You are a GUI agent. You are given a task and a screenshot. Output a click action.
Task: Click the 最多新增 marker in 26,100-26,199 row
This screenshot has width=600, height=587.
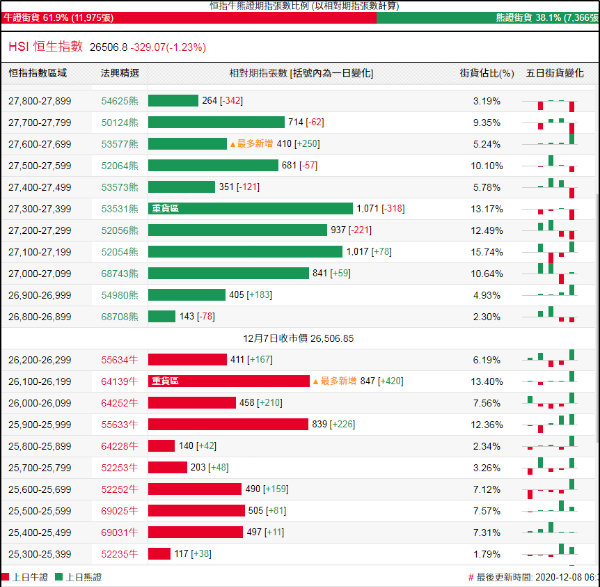pos(334,381)
